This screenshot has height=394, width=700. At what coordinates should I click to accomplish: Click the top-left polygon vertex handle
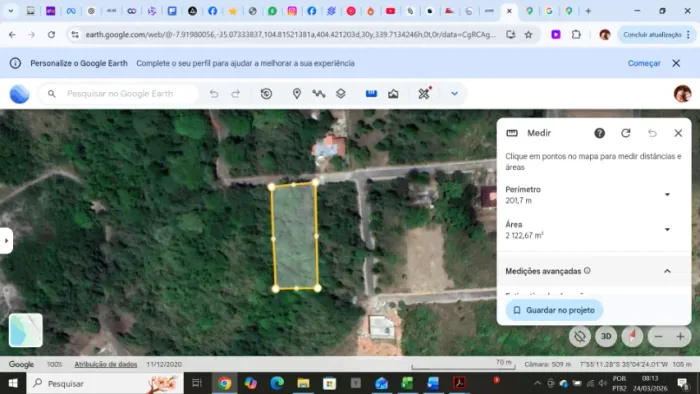point(271,187)
